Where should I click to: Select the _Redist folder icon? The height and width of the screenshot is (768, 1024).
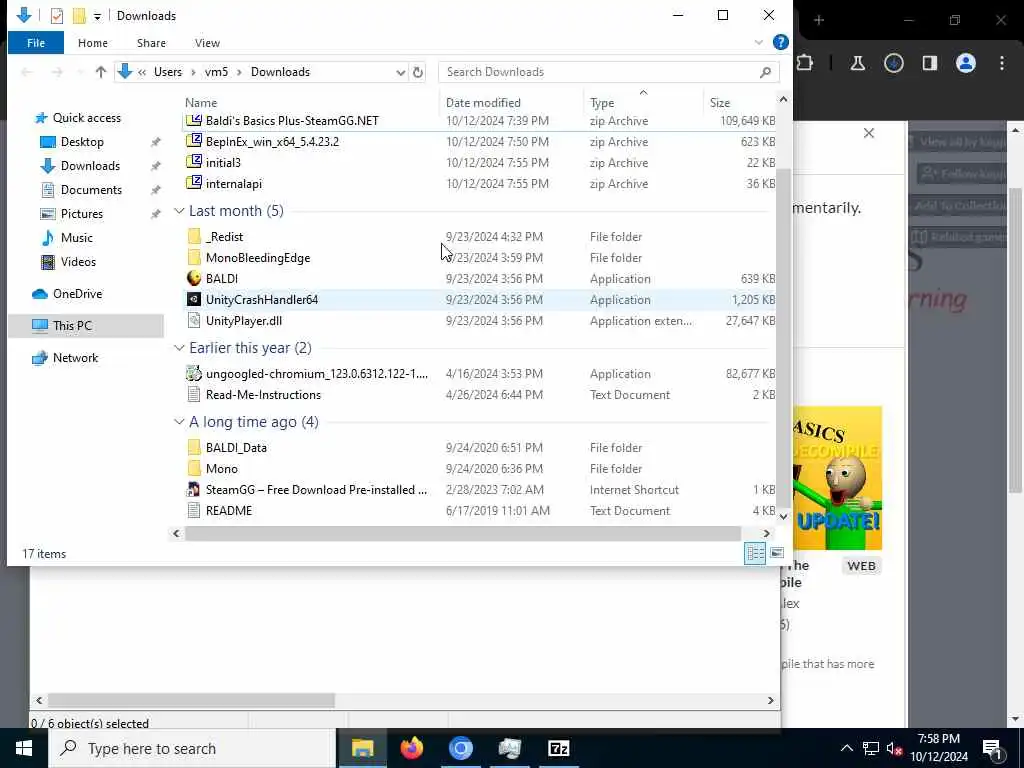[x=193, y=236]
